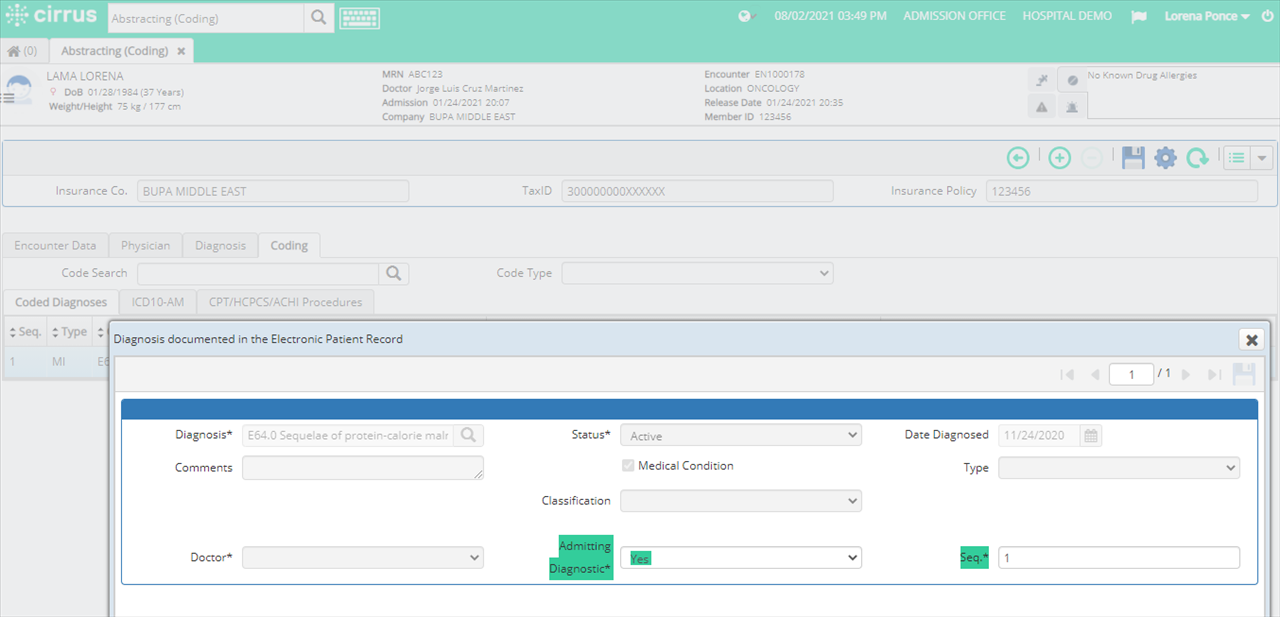Select the Coding tab
The width and height of the screenshot is (1280, 617).
pos(289,245)
